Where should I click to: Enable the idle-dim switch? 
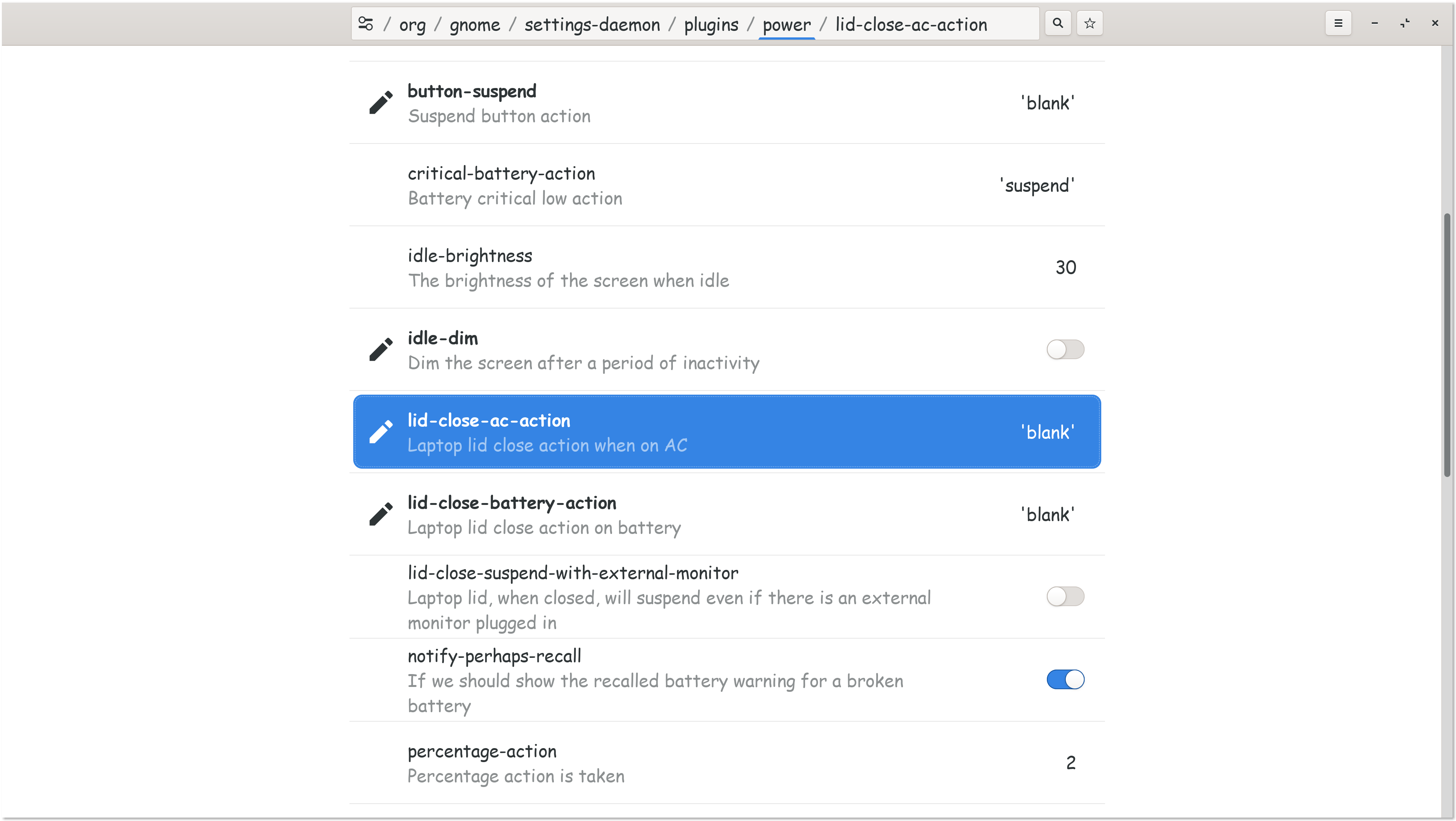tap(1065, 350)
